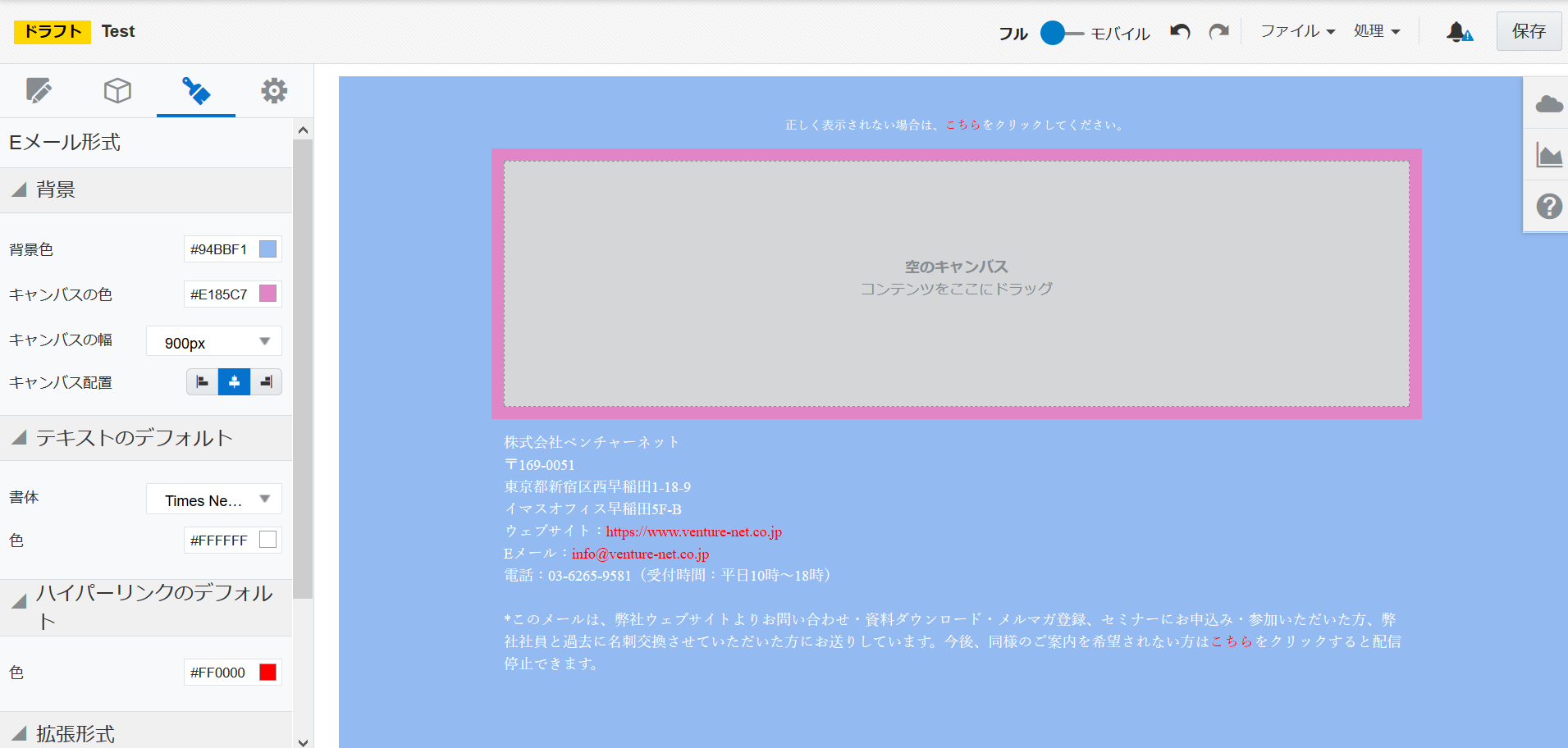This screenshot has height=748, width=1568.
Task: Collapse the ハイパーリンクのデフォルト section
Action: pos(20,601)
